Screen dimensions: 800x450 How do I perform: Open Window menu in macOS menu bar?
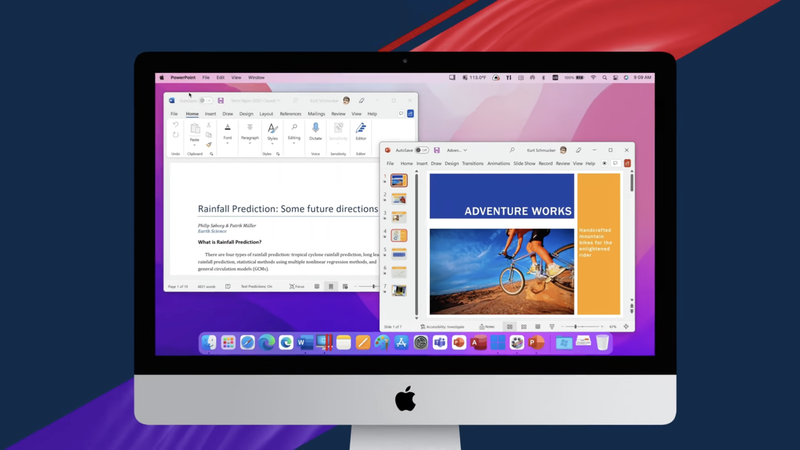point(256,78)
